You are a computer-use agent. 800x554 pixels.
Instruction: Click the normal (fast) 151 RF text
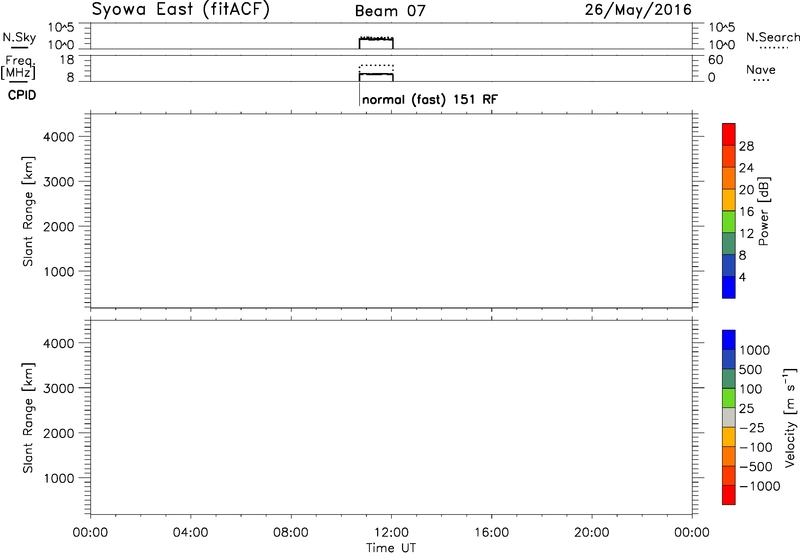(430, 99)
